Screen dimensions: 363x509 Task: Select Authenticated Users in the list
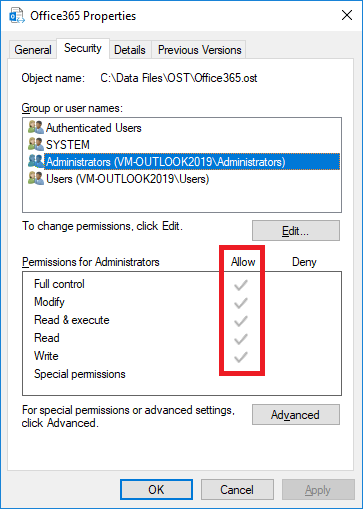(94, 128)
